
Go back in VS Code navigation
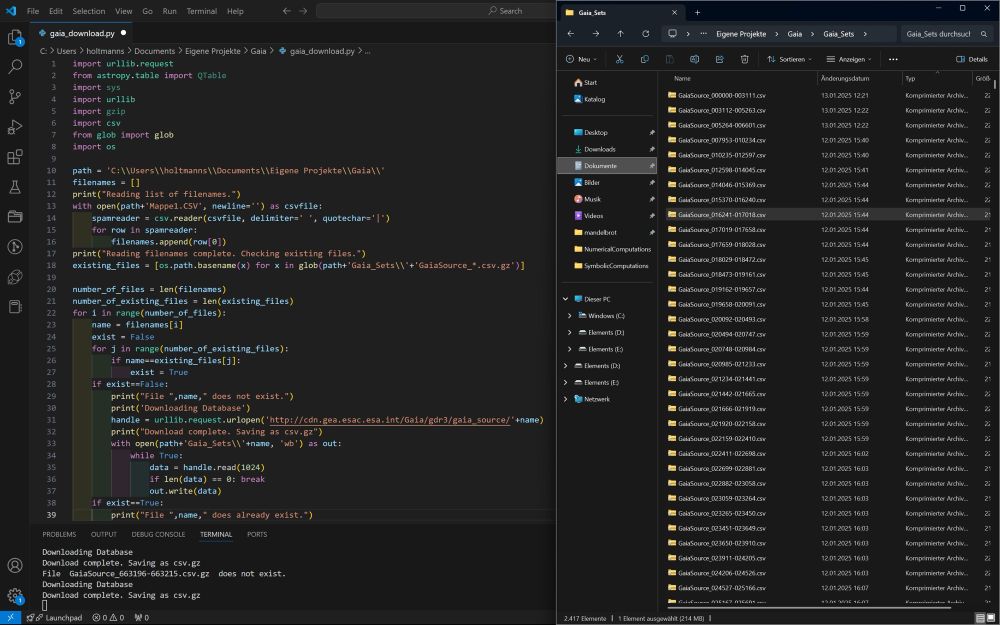click(287, 11)
